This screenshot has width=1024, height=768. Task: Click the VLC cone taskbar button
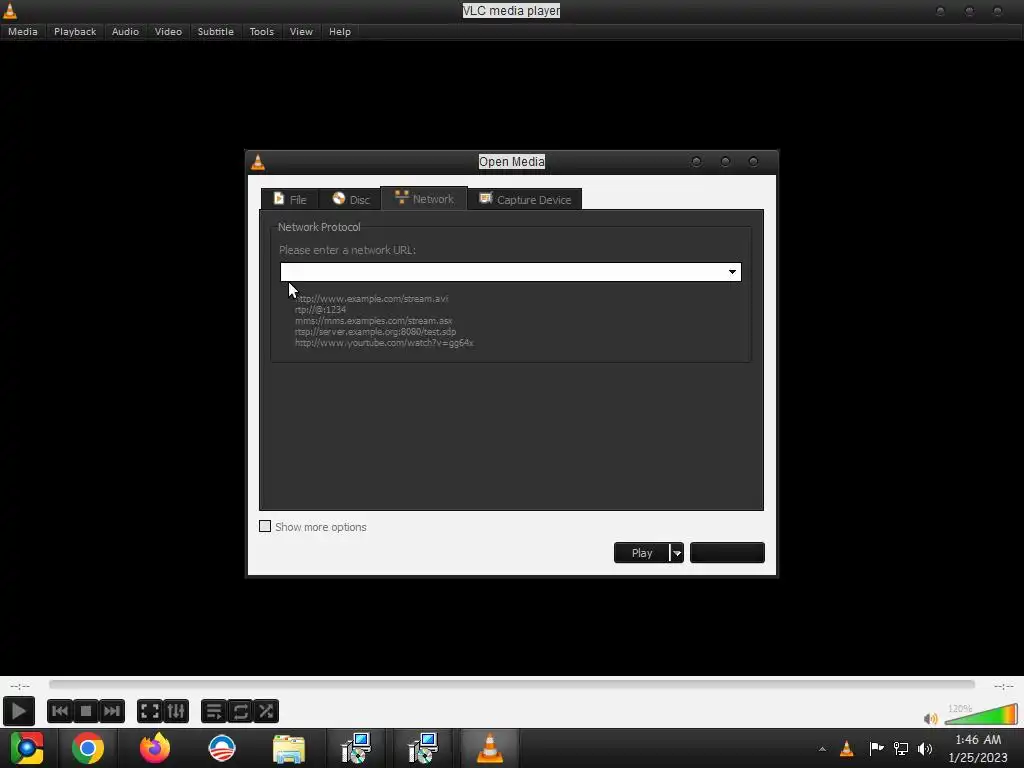[490, 748]
